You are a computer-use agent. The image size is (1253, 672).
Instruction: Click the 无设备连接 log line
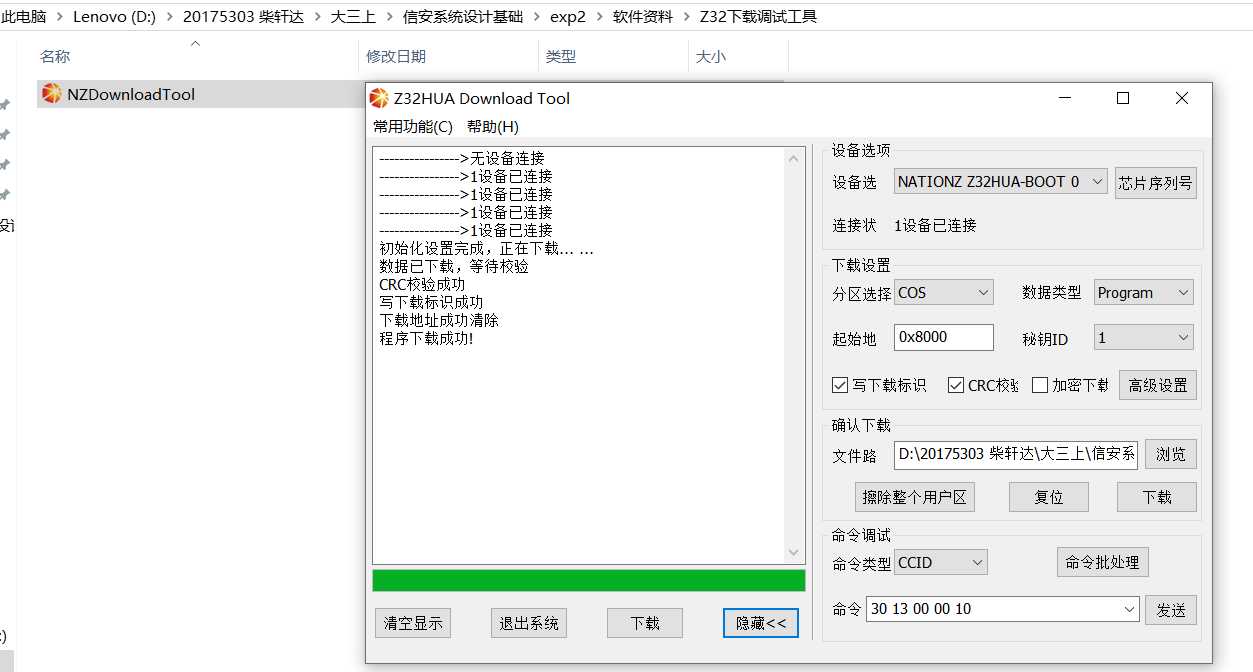(462, 158)
